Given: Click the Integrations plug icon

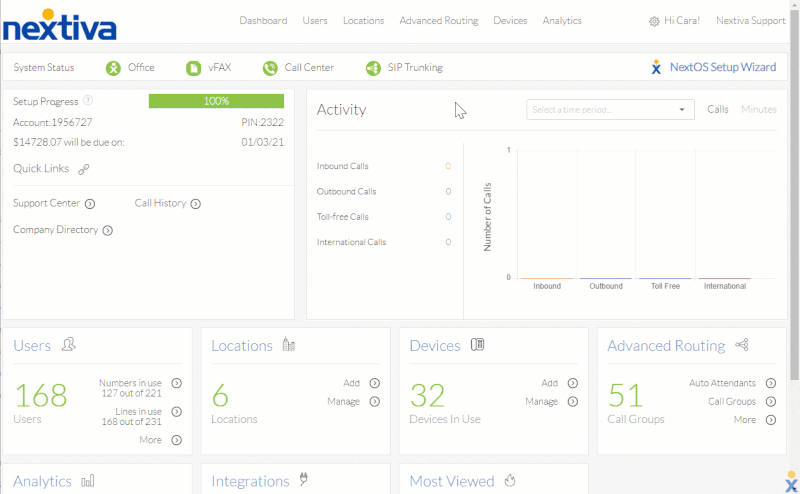Looking at the screenshot, I should pos(304,479).
